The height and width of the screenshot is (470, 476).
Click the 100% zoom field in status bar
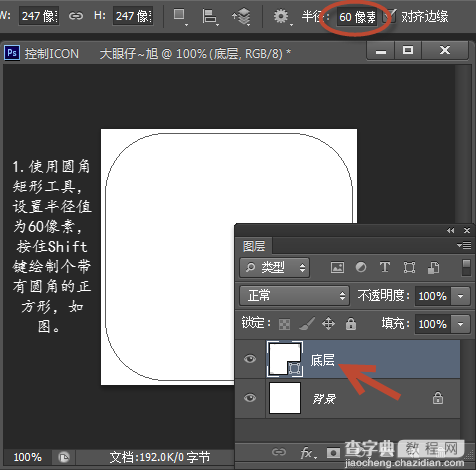28,457
